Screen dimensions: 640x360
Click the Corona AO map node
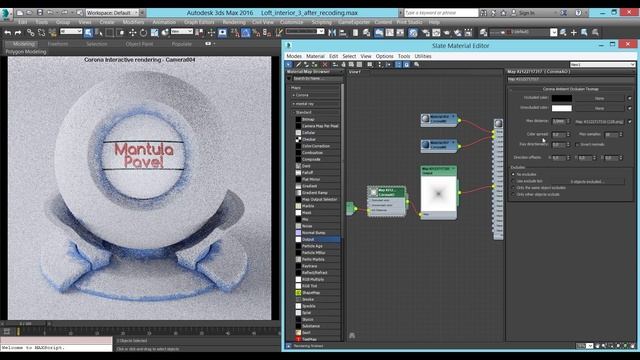387,201
